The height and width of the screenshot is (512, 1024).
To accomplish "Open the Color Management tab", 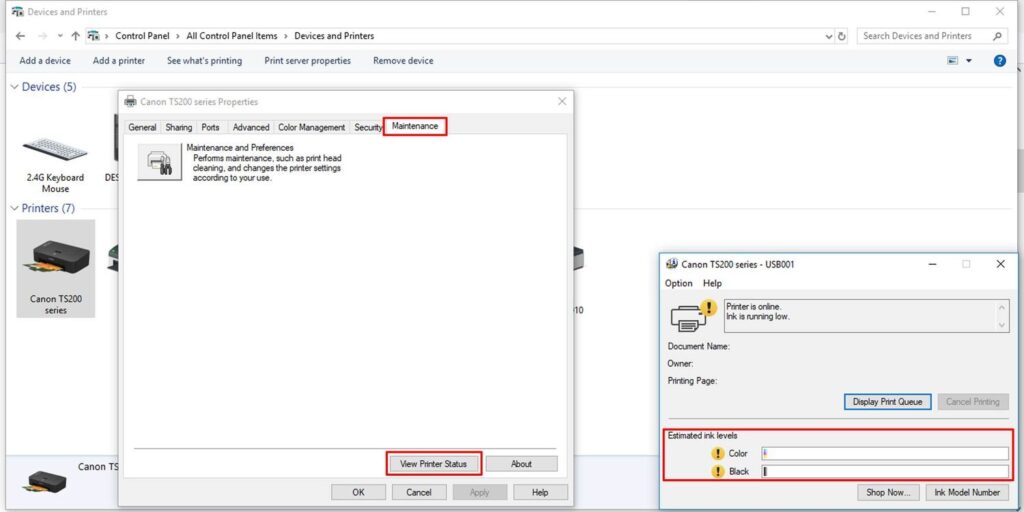I will click(x=312, y=127).
